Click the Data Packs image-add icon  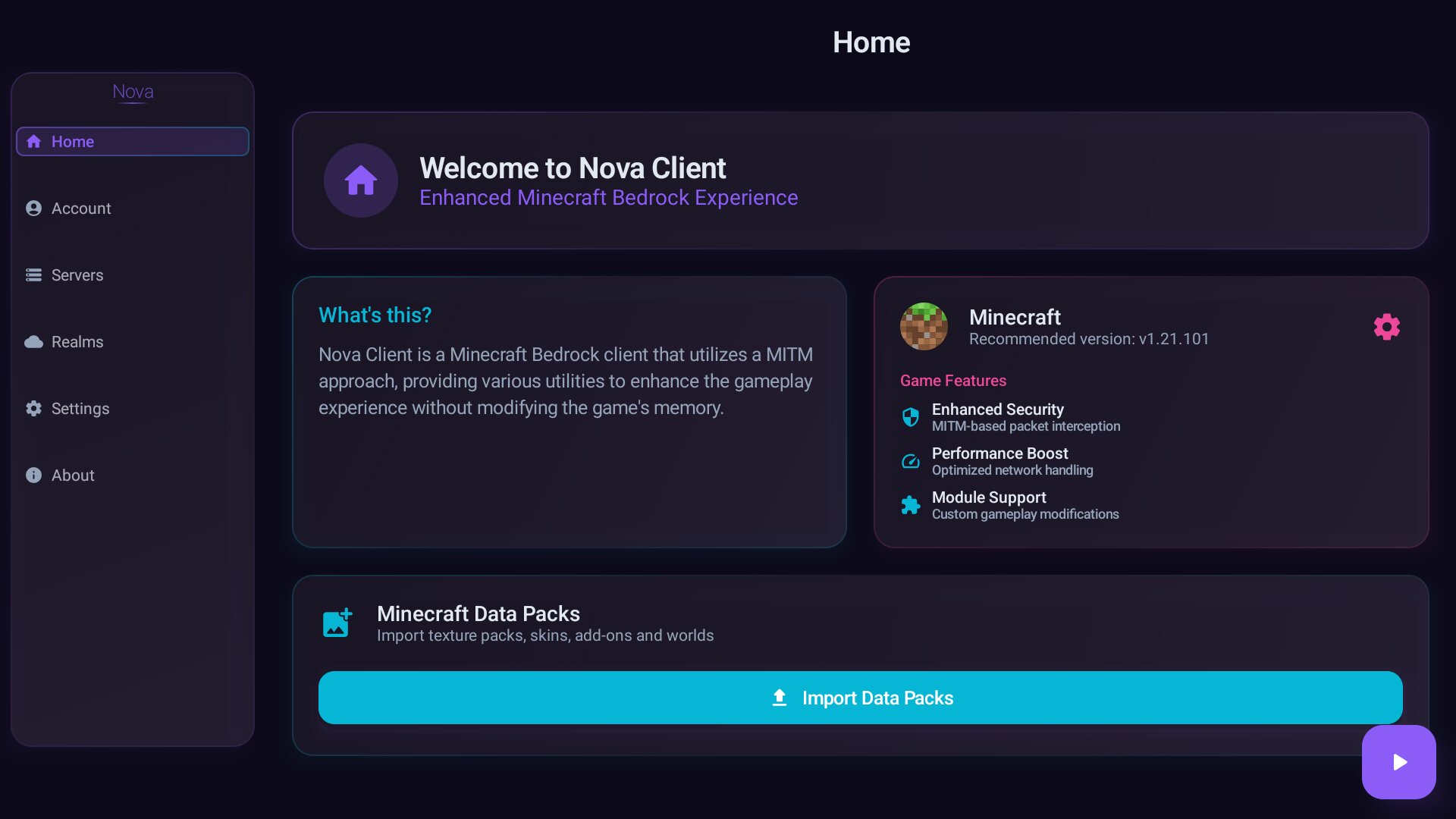click(x=337, y=623)
